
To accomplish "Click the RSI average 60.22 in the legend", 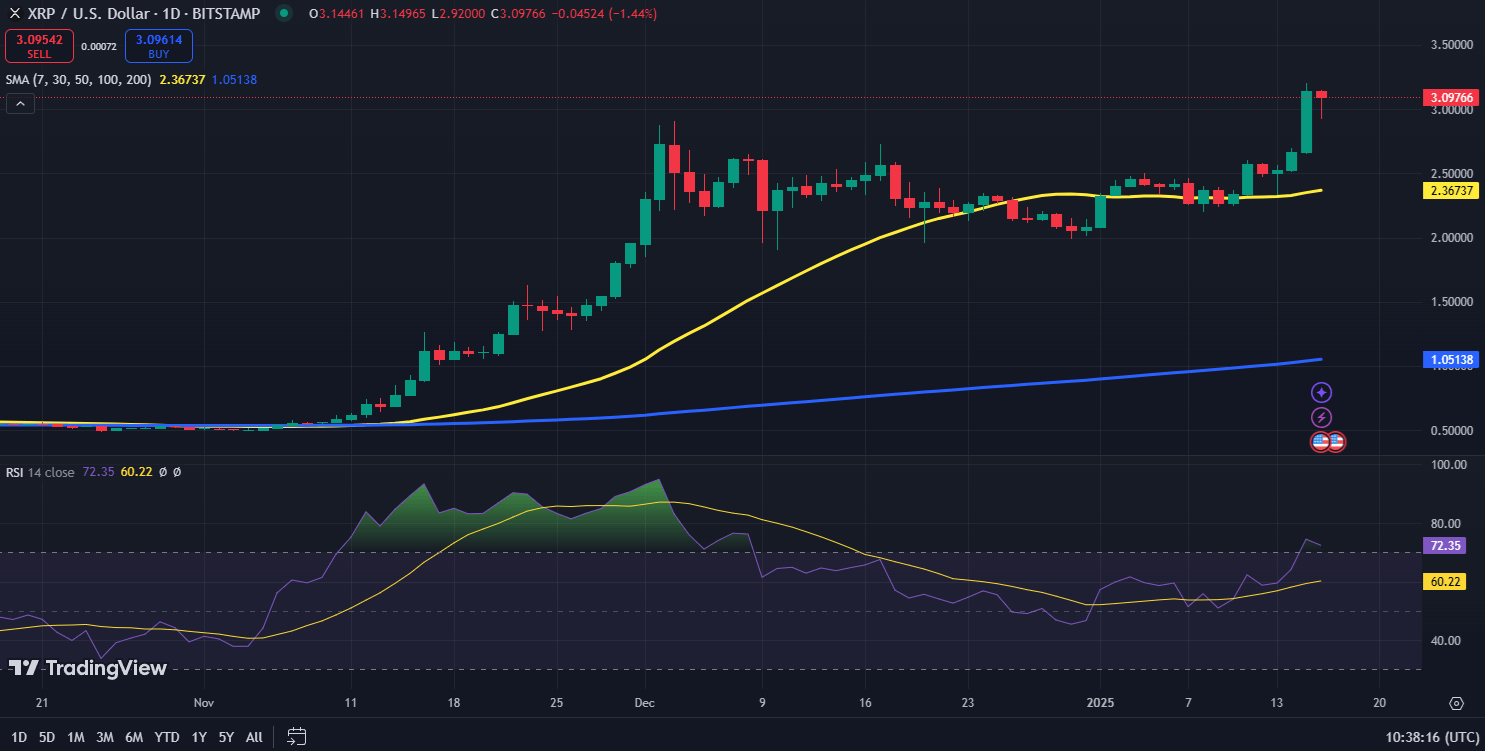I will 136,472.
